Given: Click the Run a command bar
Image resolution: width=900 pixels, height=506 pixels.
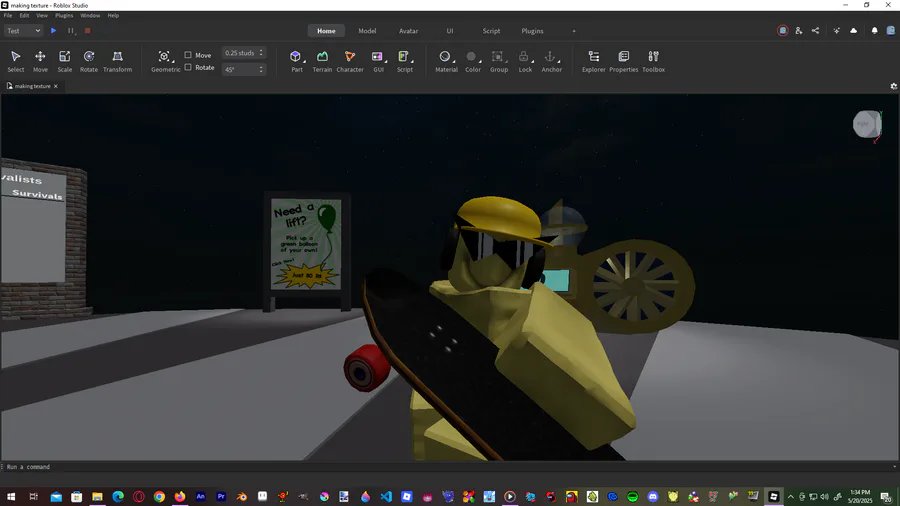Looking at the screenshot, I should (x=450, y=467).
